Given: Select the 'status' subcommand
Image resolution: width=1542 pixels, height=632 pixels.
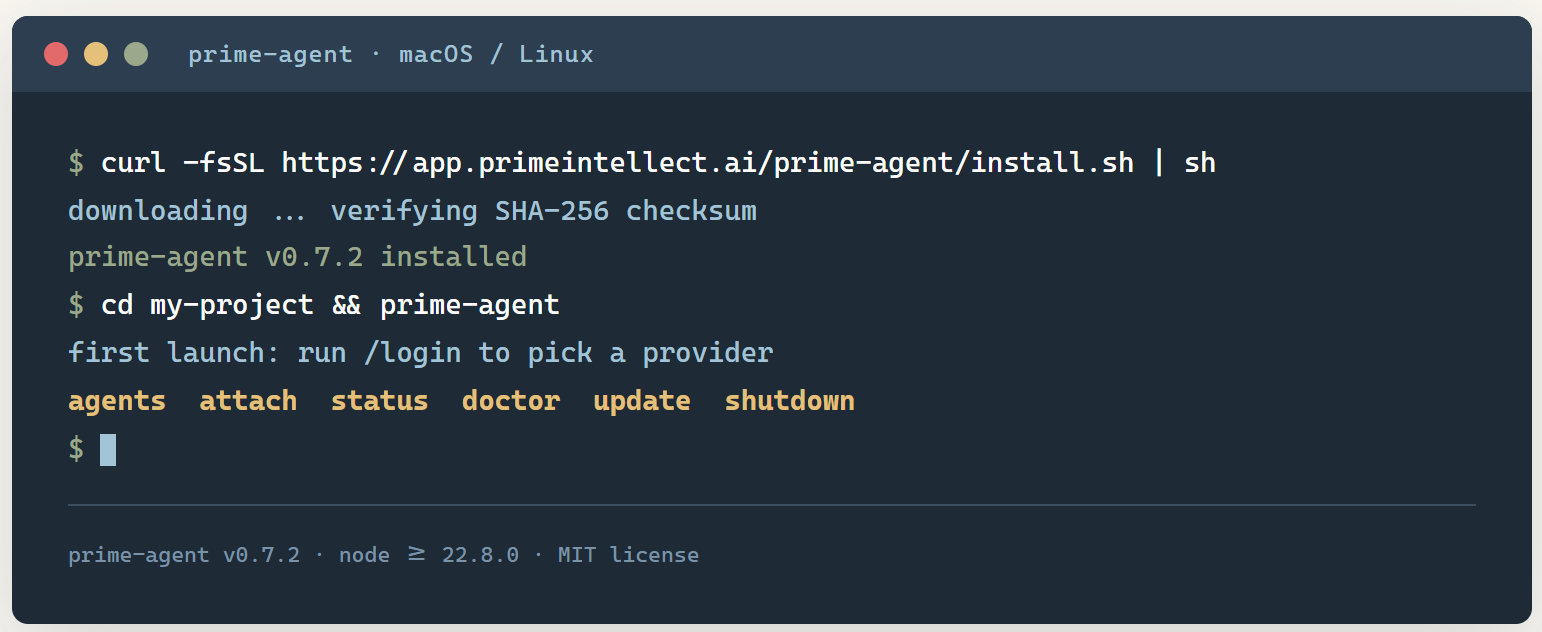Looking at the screenshot, I should click(x=379, y=401).
